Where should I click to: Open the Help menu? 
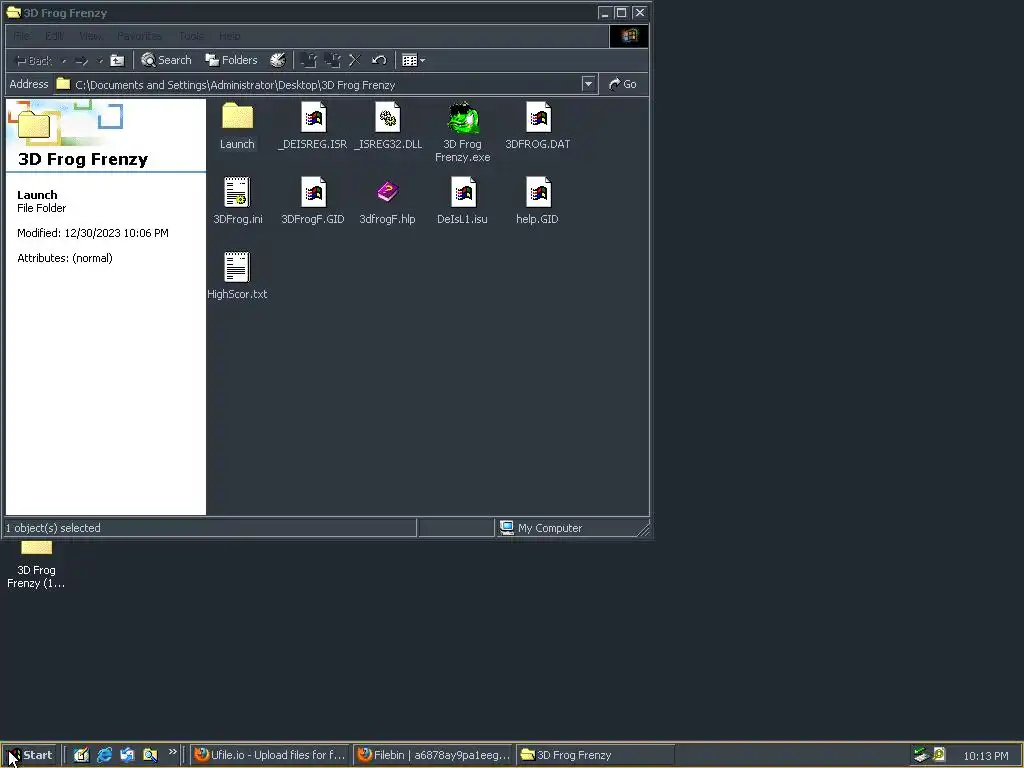[229, 36]
